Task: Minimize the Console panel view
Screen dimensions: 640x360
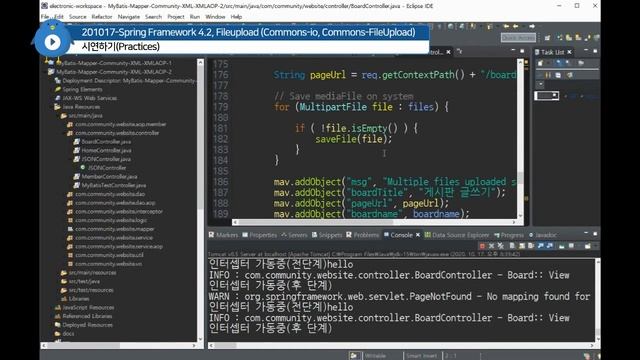Action: point(586,234)
